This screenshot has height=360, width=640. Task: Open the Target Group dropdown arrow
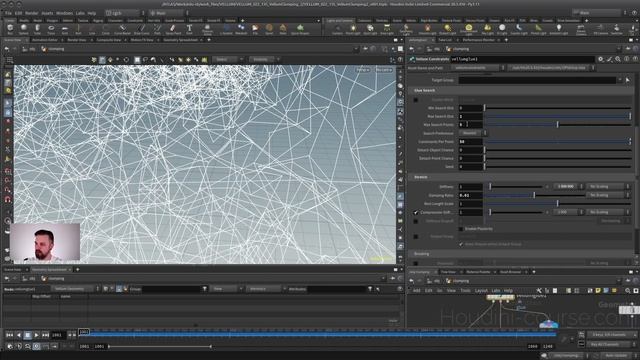(x=620, y=80)
